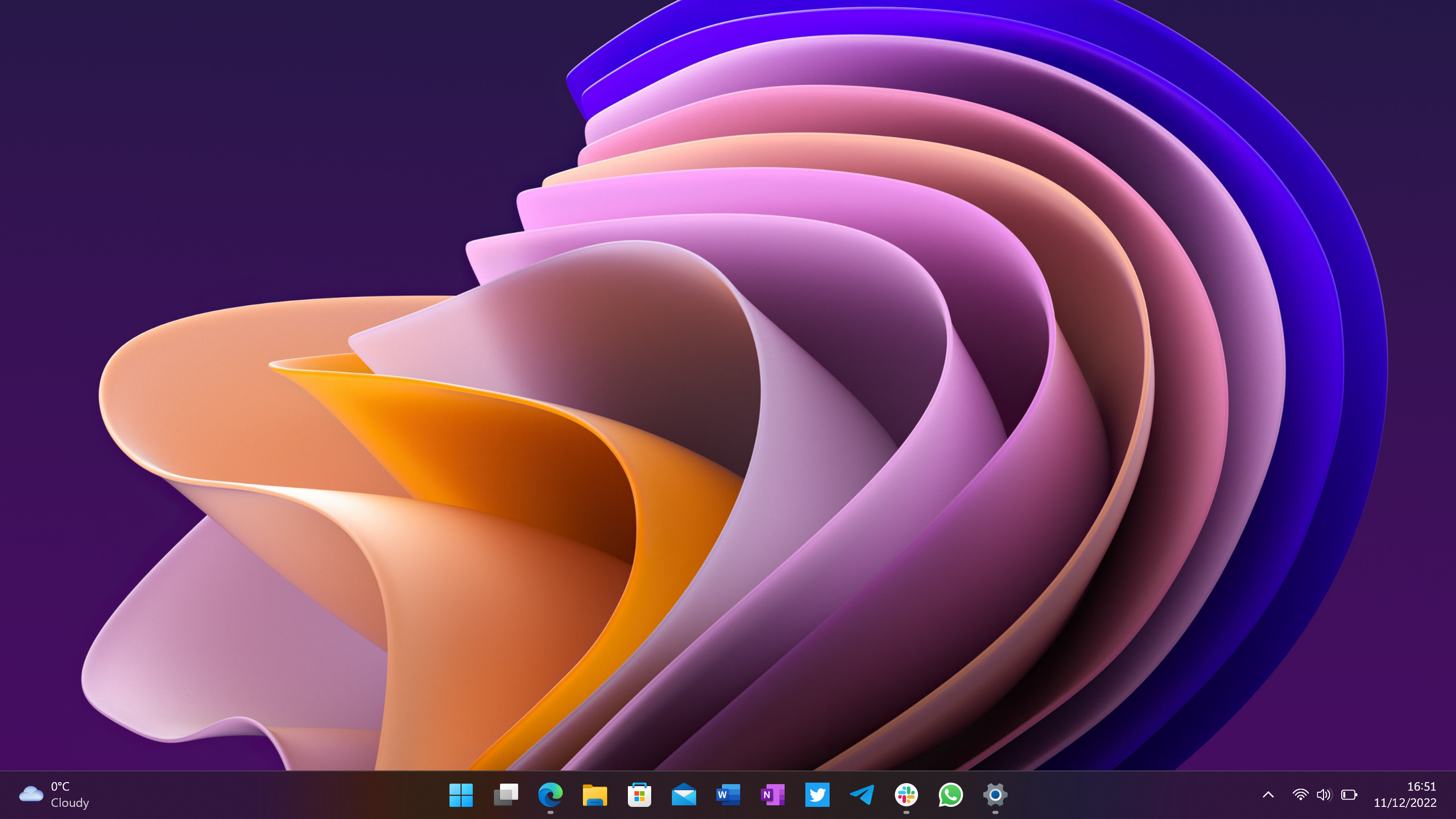Expand the hidden system tray icons
1456x819 pixels.
point(1268,795)
